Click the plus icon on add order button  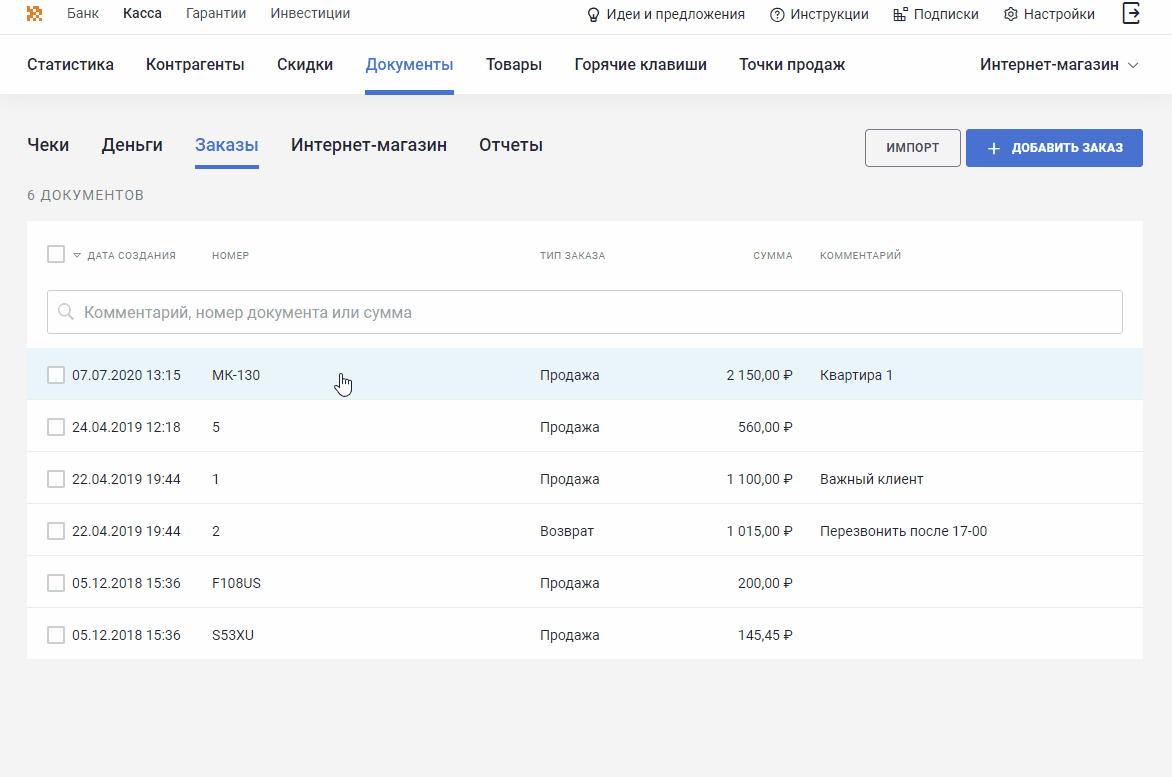pyautogui.click(x=993, y=148)
